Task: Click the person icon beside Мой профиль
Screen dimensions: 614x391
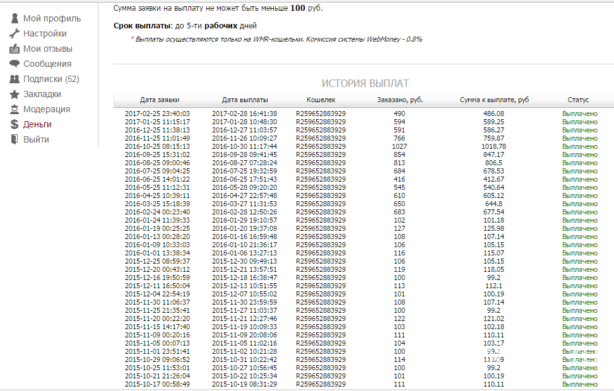Action: (x=14, y=18)
